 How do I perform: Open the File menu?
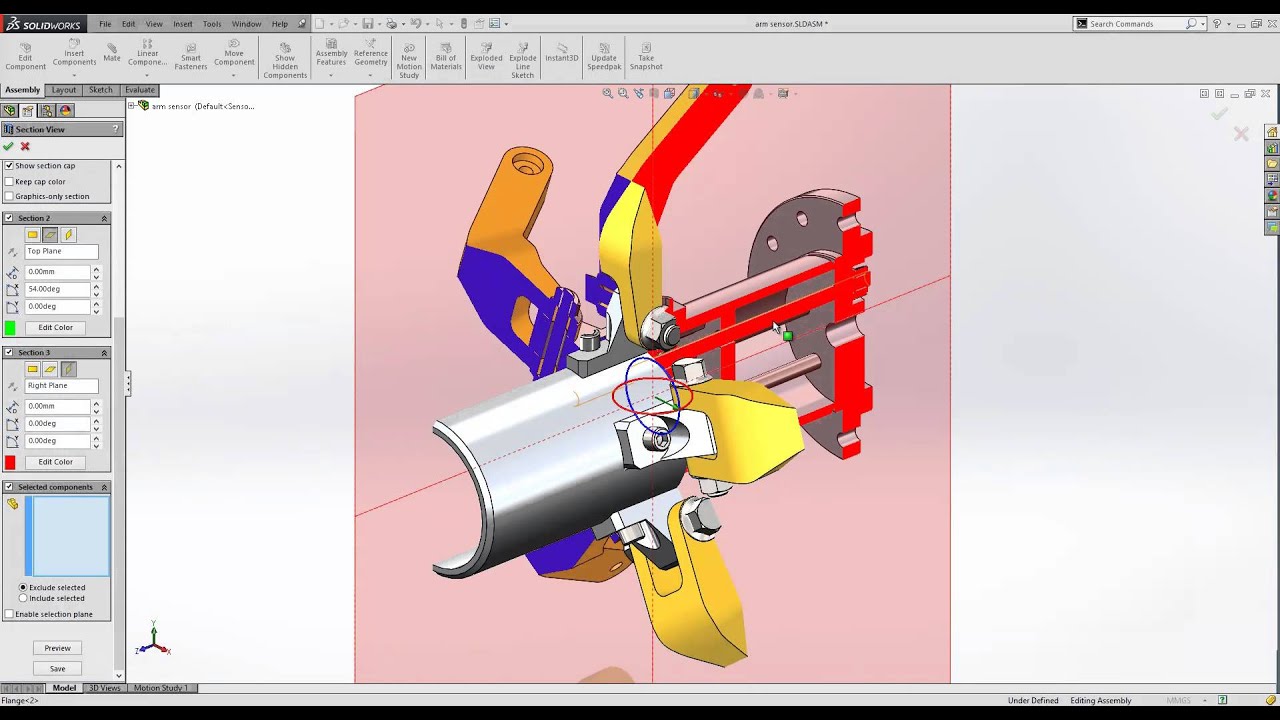105,24
